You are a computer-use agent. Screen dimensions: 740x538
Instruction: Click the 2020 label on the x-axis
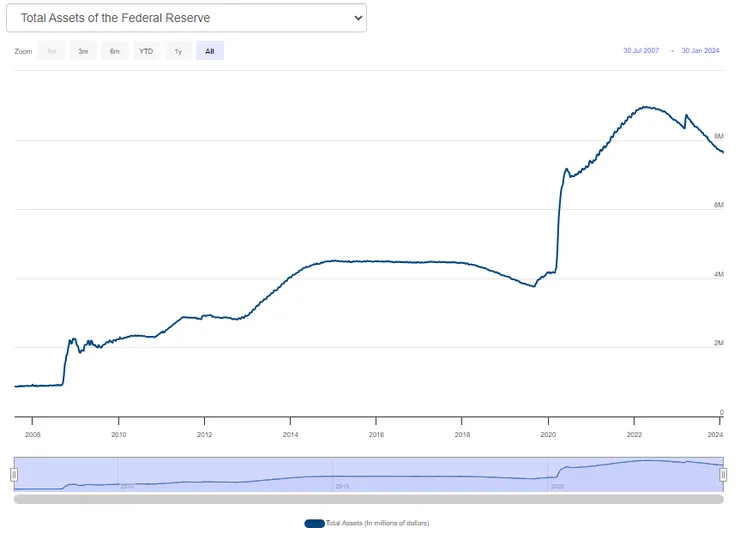tap(548, 434)
